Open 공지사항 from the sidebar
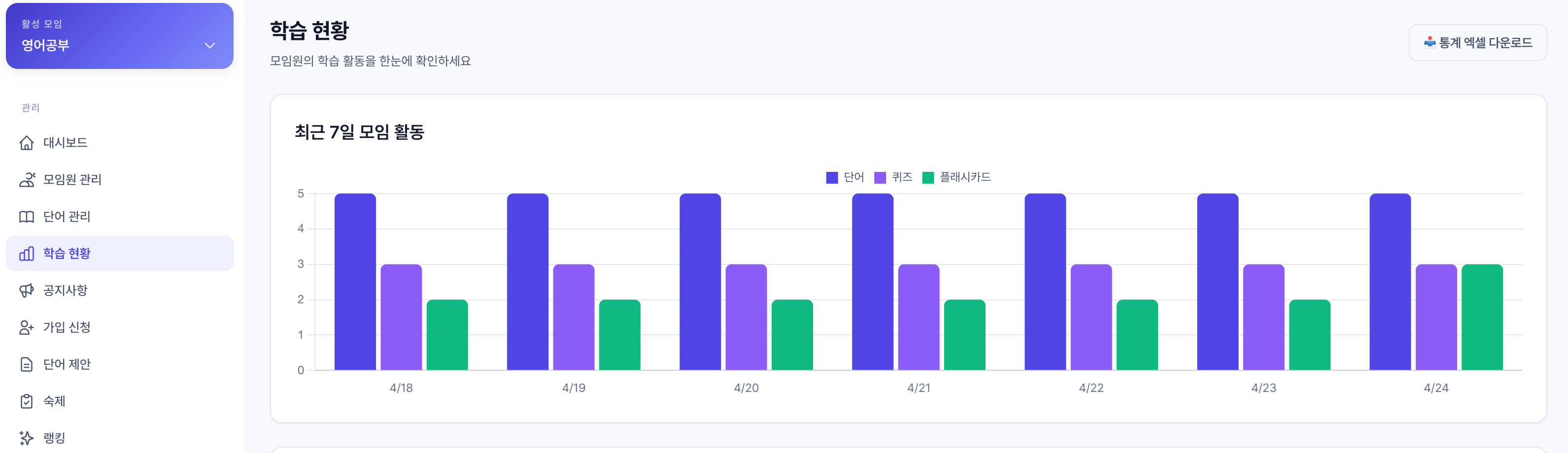Image resolution: width=1568 pixels, height=453 pixels. 120,291
